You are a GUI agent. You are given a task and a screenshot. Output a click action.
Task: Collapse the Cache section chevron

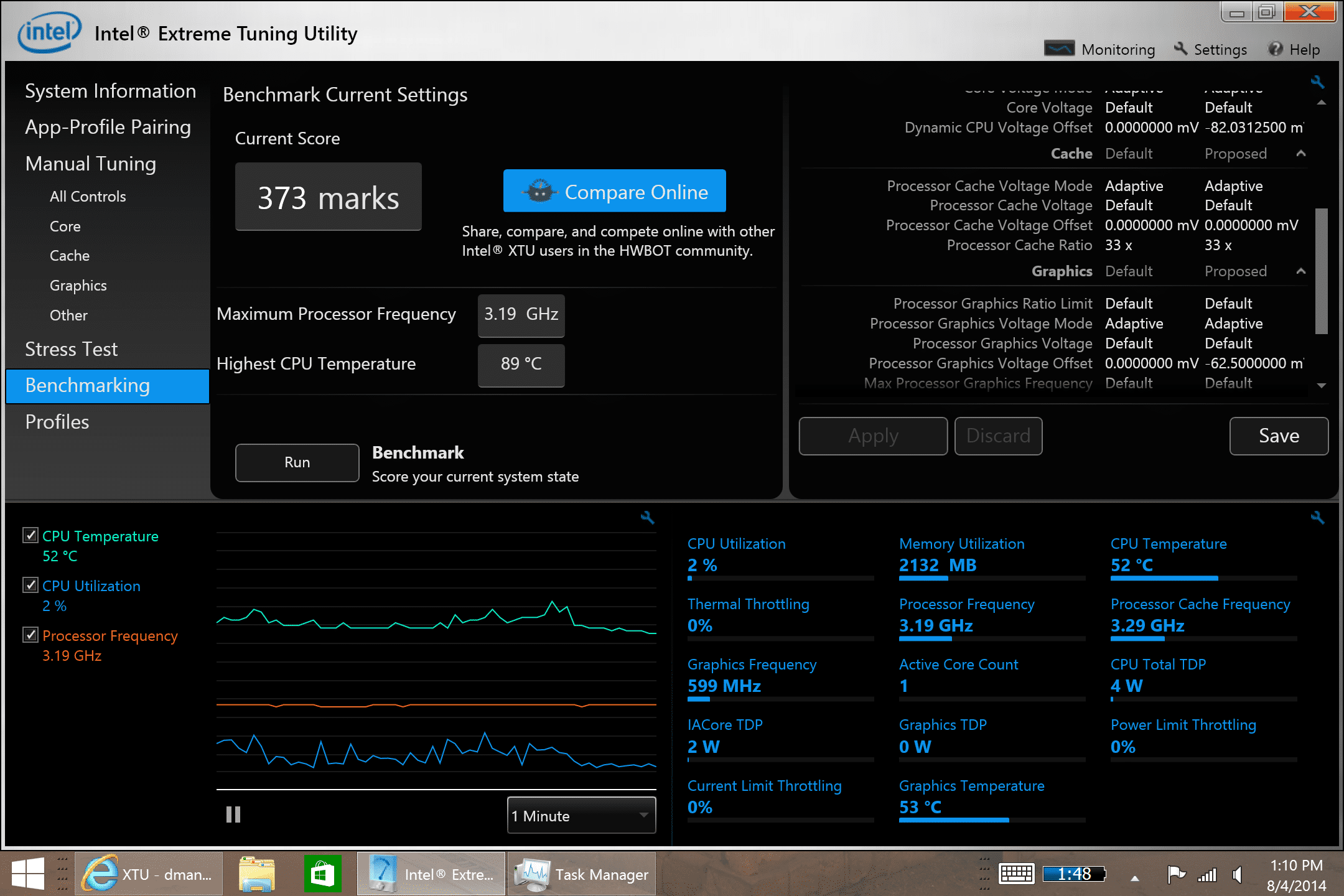point(1301,153)
